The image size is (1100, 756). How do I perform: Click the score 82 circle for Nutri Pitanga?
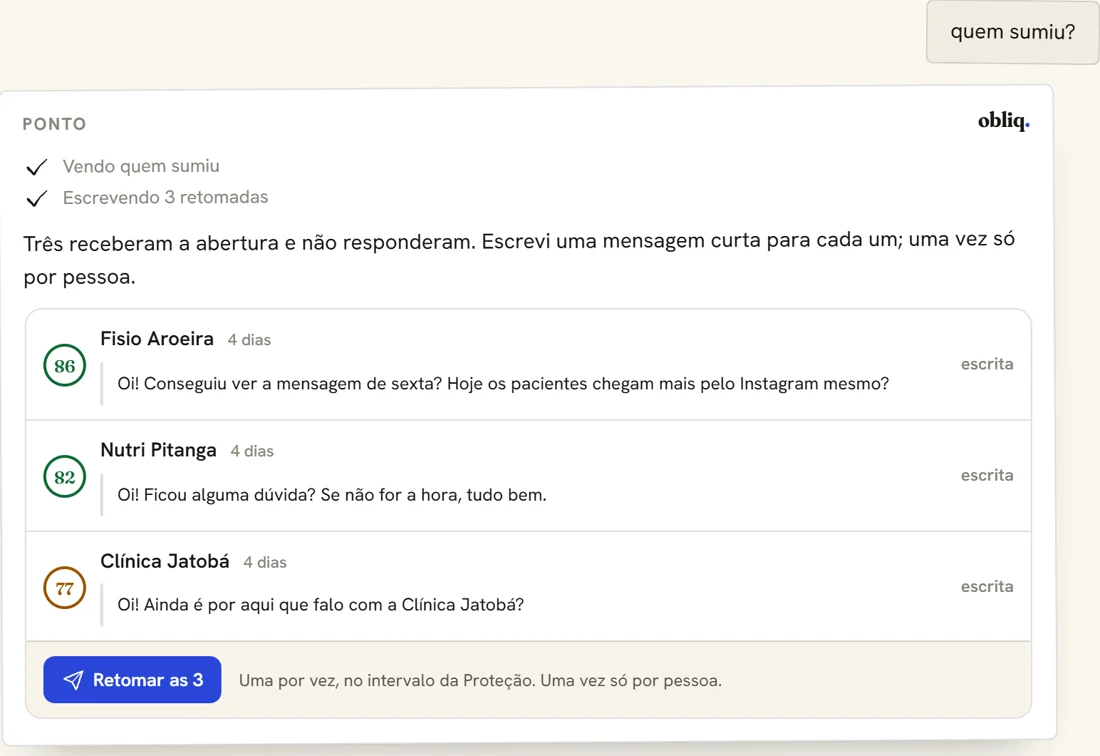(65, 477)
